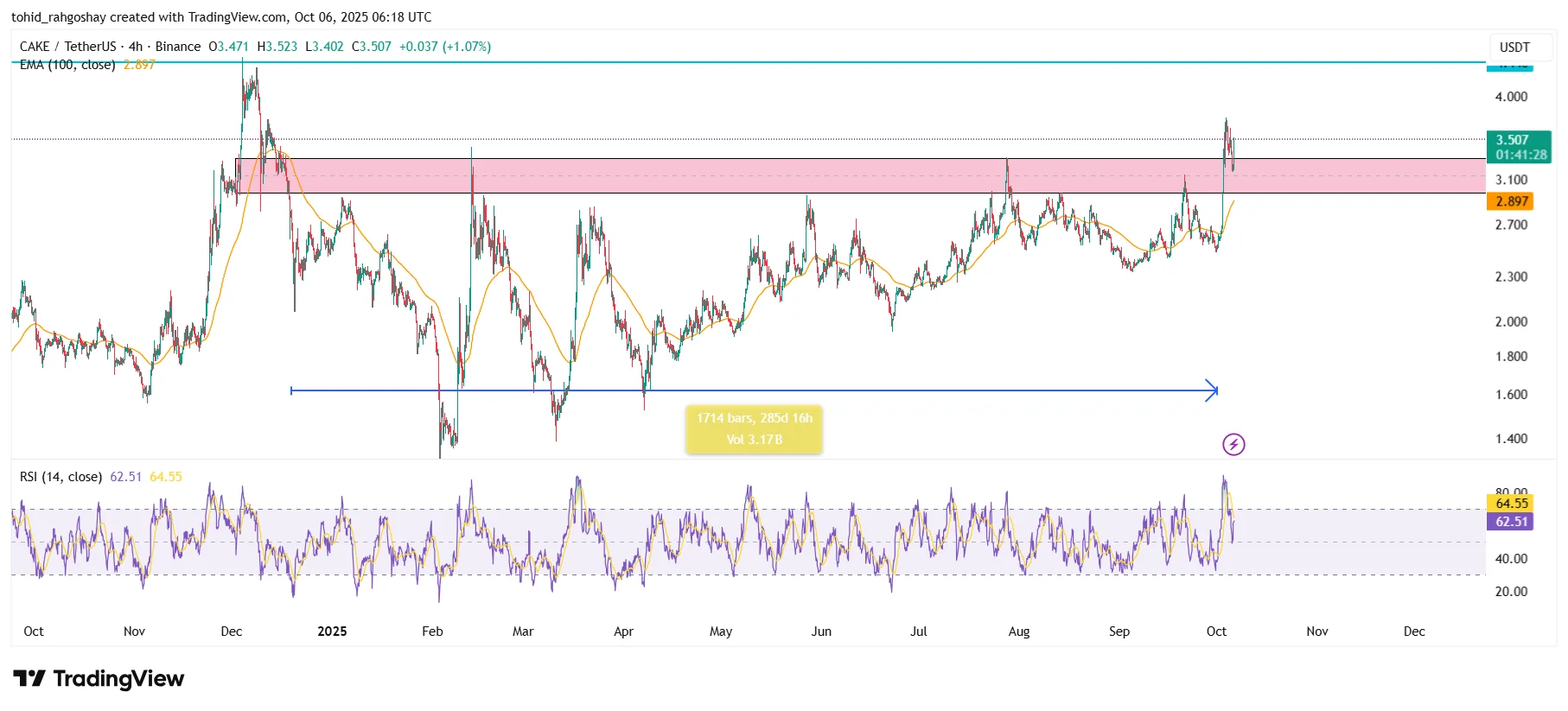This screenshot has width=1568, height=711.
Task: Click the 4.000 price scale label
Action: coord(1511,97)
